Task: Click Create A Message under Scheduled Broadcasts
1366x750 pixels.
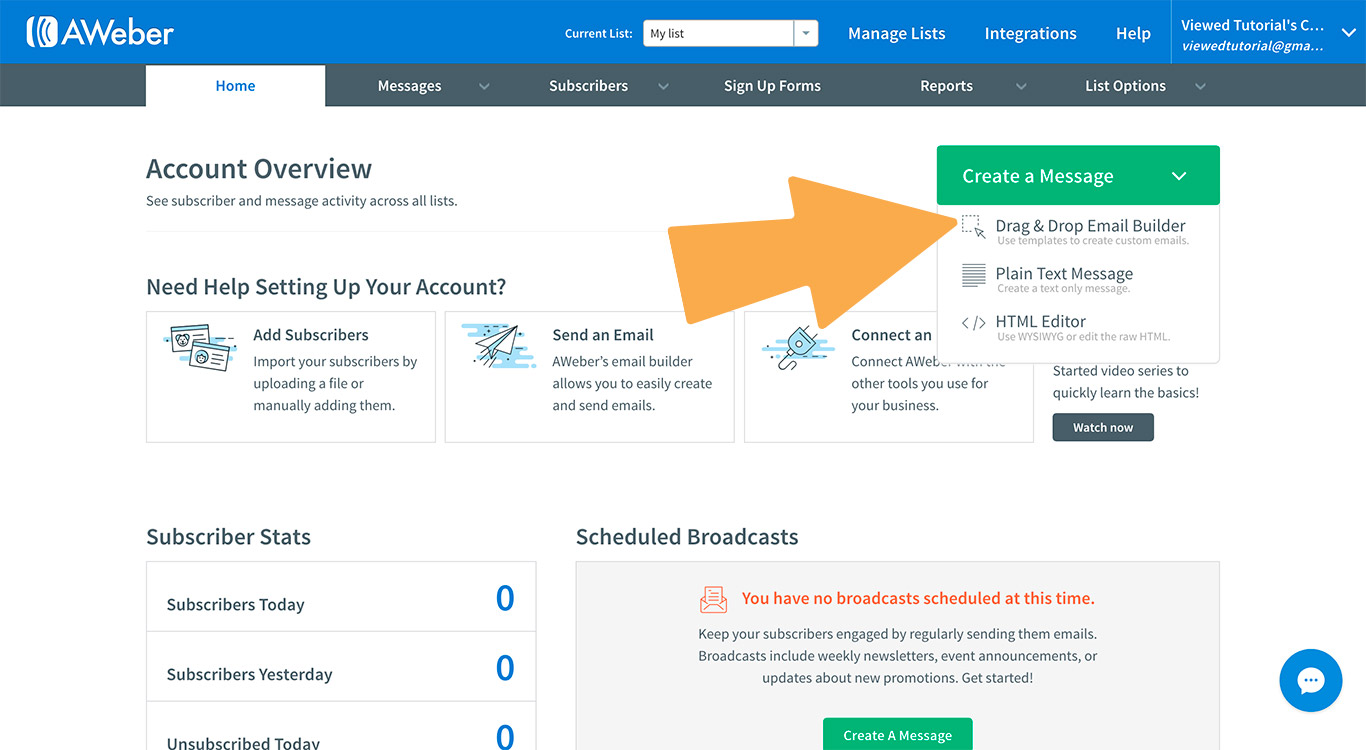Action: [897, 735]
